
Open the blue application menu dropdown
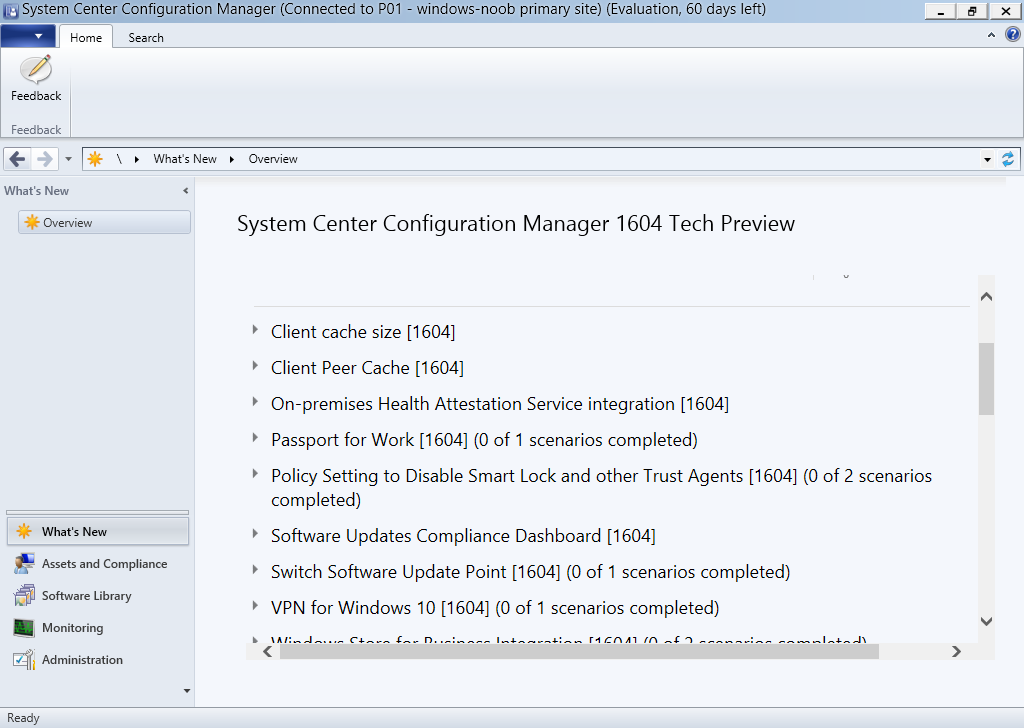[28, 36]
